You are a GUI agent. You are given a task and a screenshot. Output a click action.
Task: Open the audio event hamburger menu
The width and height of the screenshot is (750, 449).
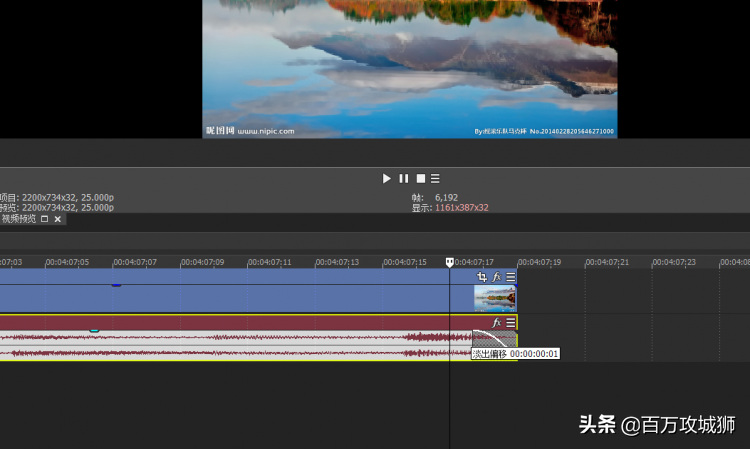coord(510,323)
